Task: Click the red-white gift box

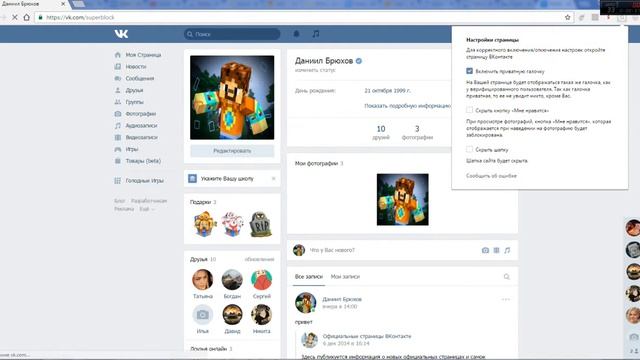Action: [x=232, y=224]
